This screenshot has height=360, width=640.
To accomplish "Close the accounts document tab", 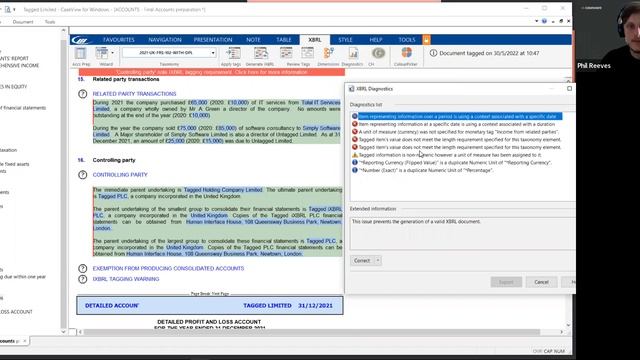I will coord(24,341).
